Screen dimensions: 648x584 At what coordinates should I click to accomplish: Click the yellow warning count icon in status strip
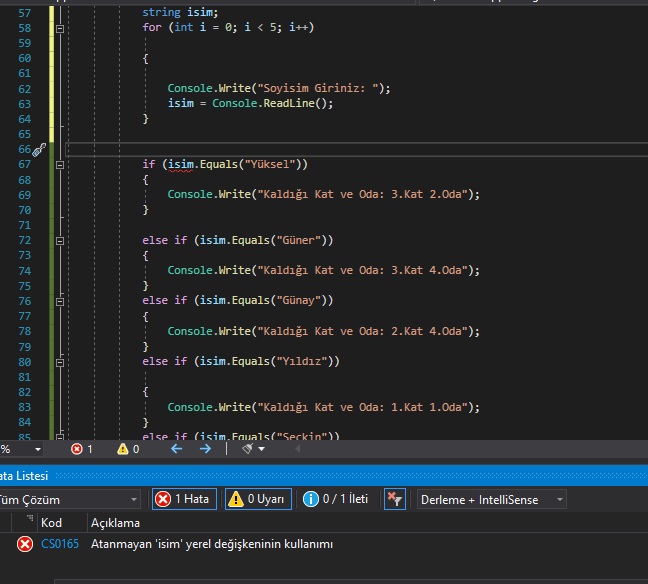(123, 449)
